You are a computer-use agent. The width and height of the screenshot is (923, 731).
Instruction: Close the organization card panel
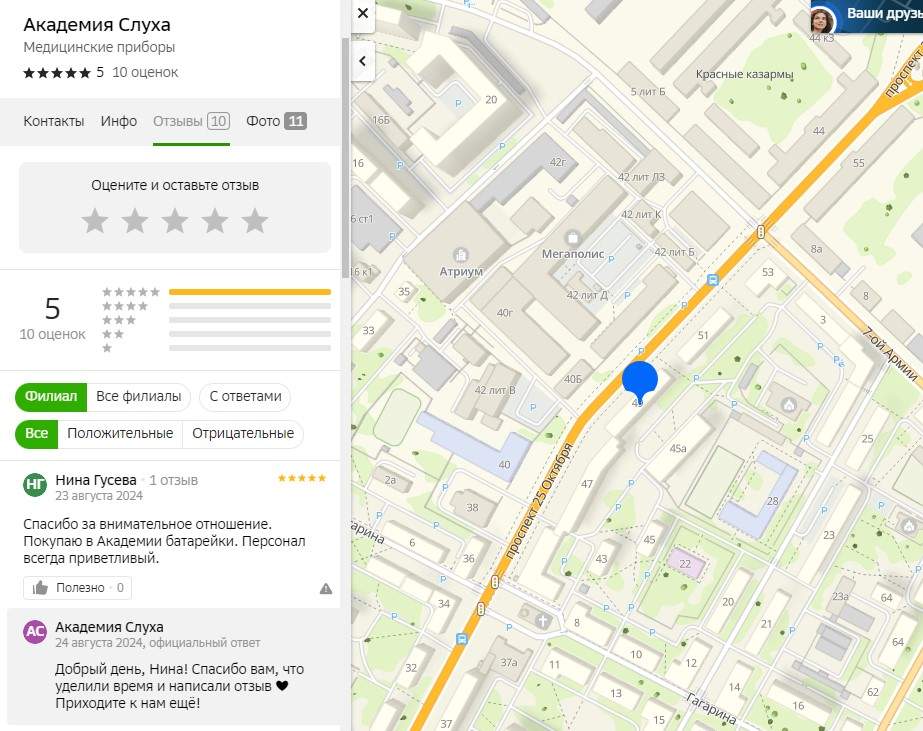pyautogui.click(x=362, y=14)
